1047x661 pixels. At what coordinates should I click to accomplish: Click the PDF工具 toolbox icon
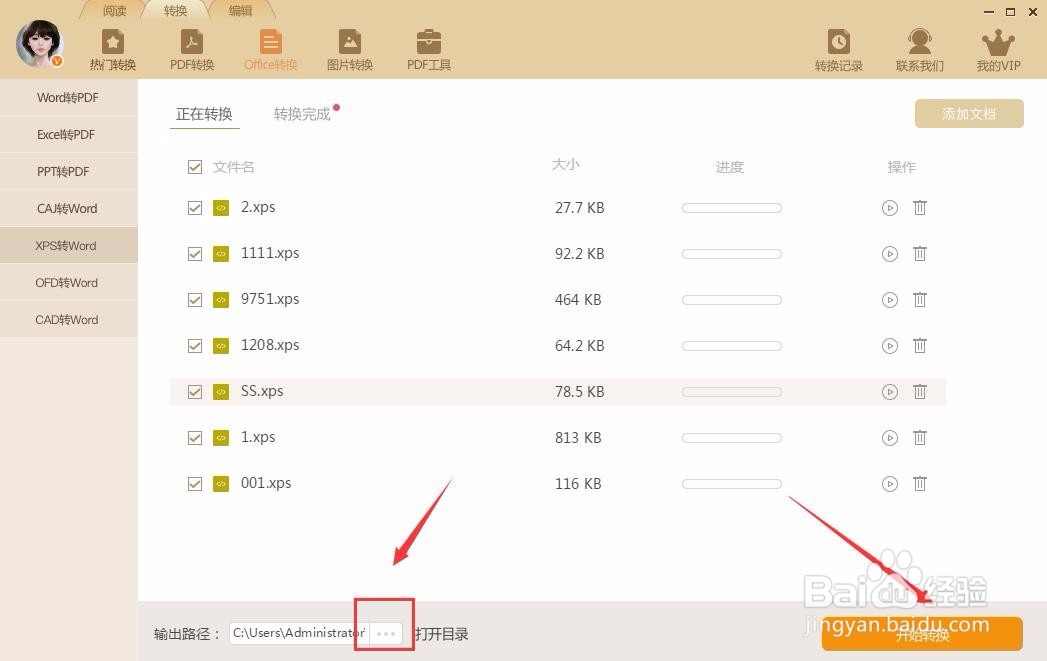point(428,47)
